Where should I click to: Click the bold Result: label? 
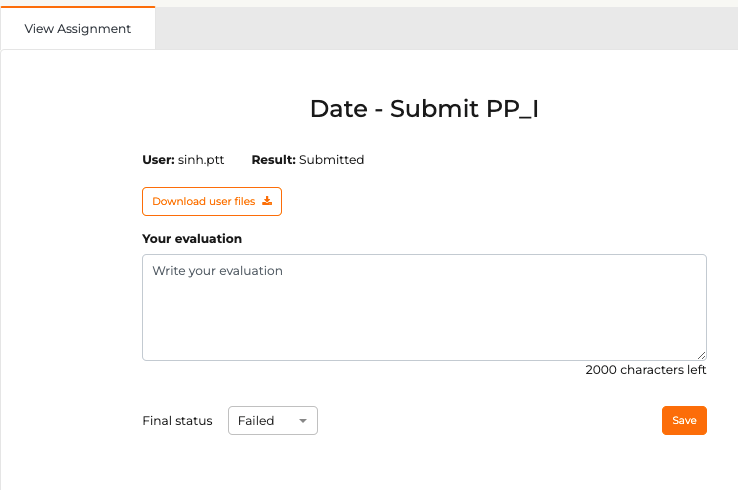click(273, 160)
